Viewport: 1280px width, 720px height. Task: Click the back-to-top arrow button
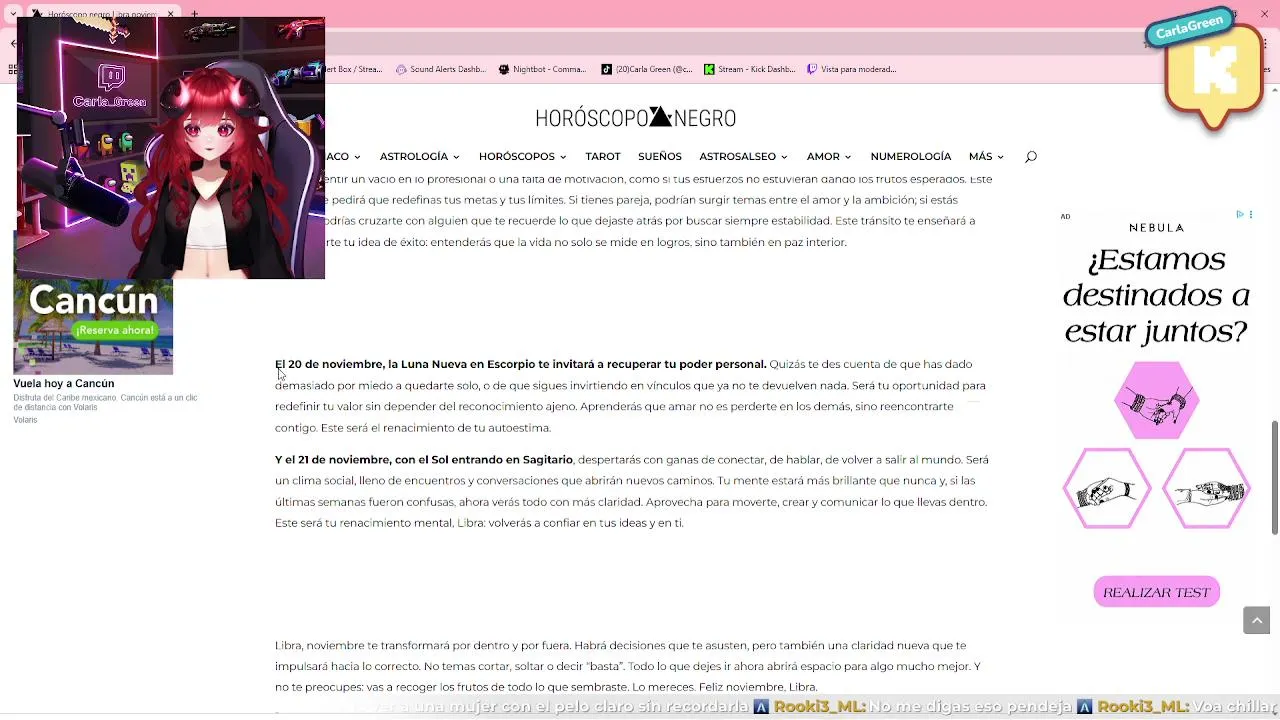click(x=1257, y=620)
